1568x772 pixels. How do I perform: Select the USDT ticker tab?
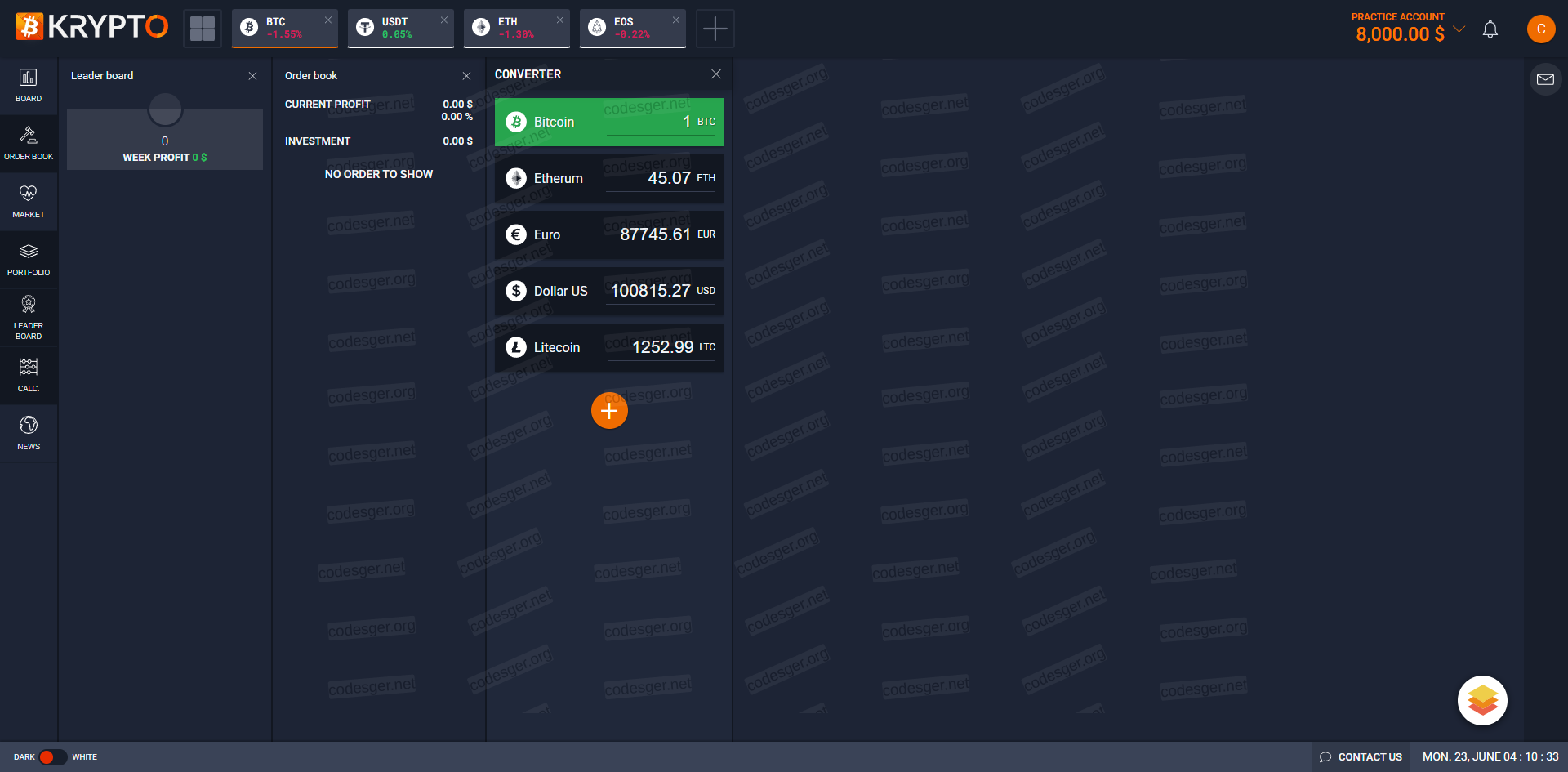[401, 29]
